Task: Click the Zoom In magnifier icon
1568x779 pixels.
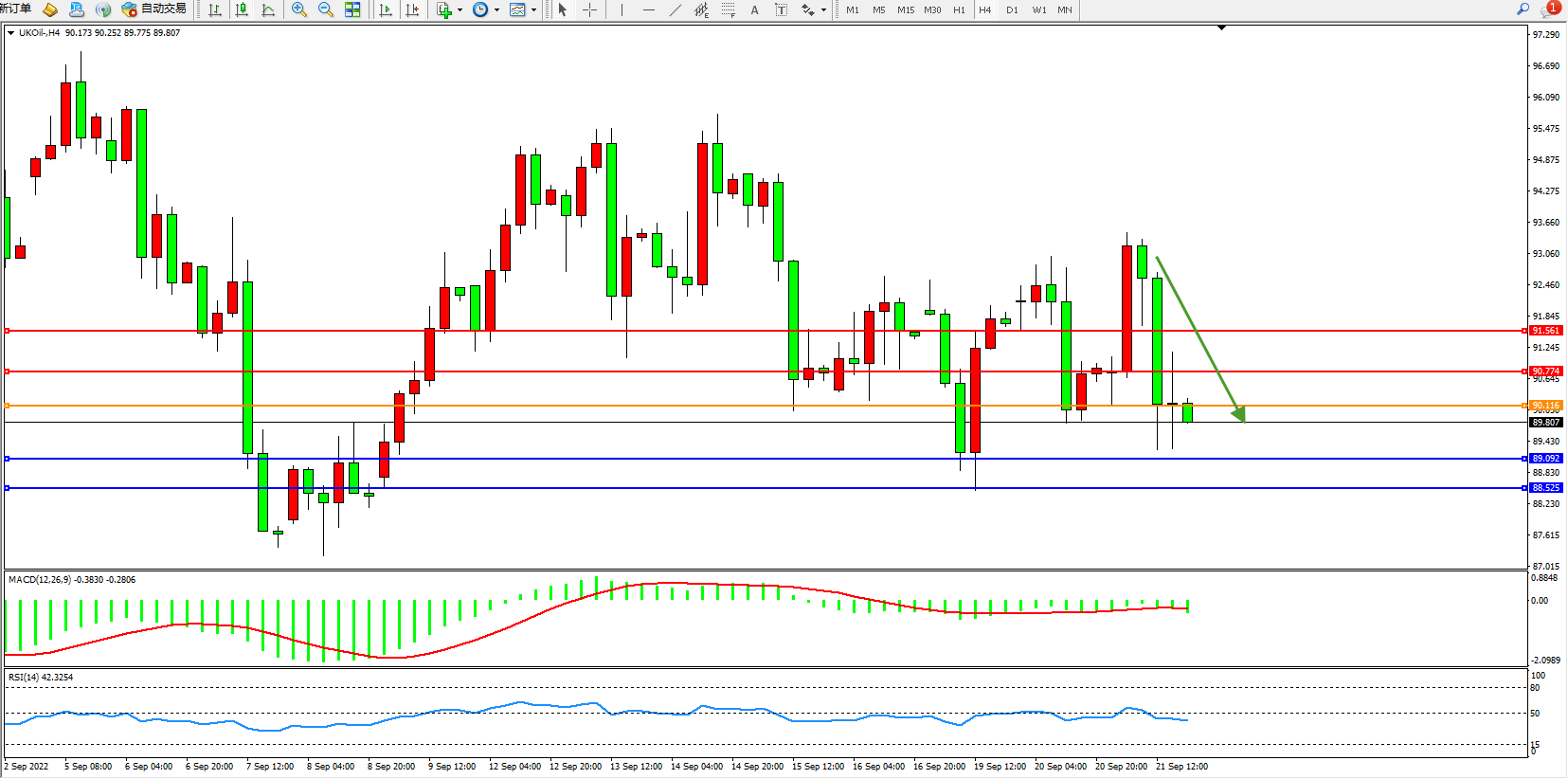Action: click(299, 9)
